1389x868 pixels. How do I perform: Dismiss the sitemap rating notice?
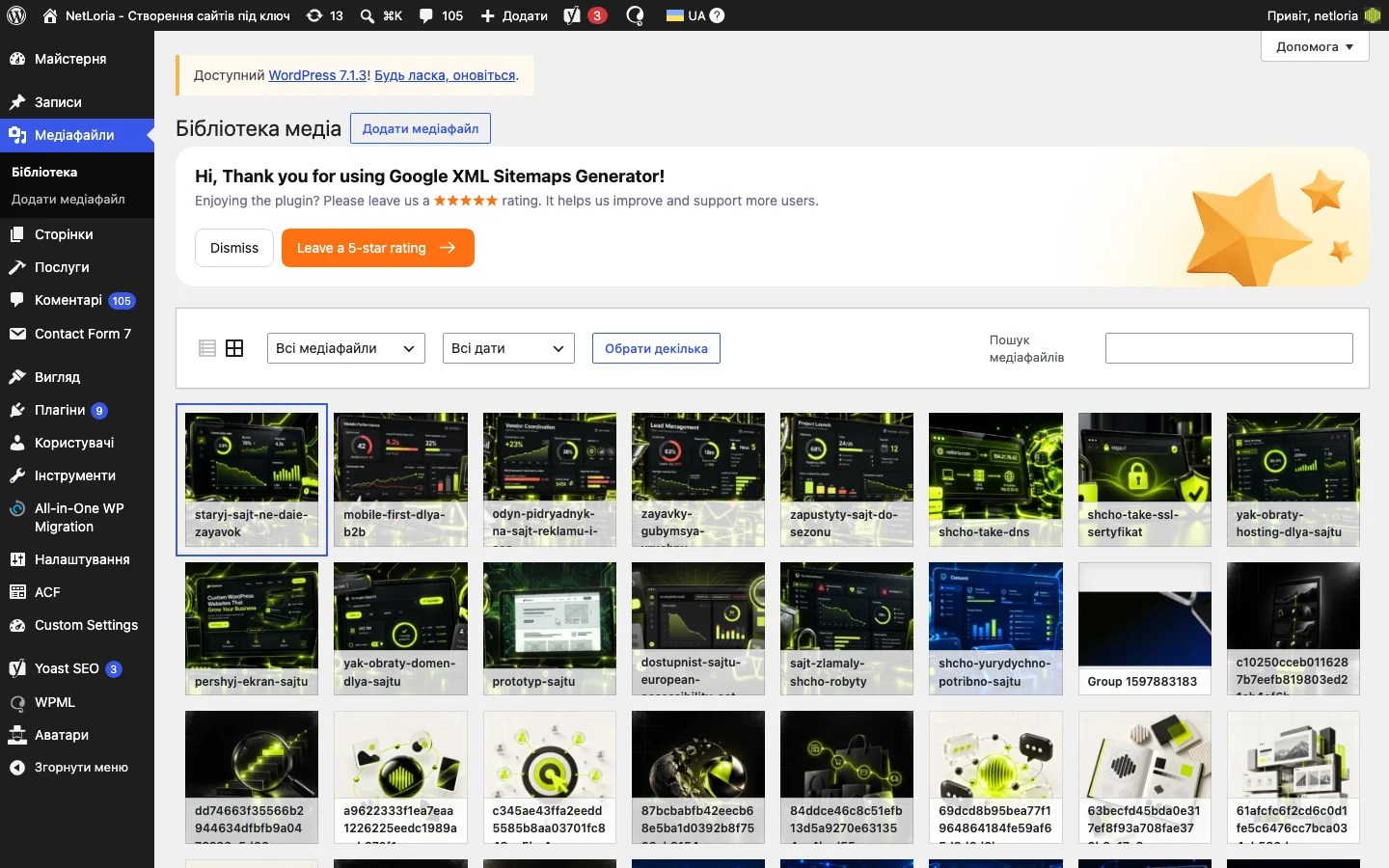click(234, 248)
